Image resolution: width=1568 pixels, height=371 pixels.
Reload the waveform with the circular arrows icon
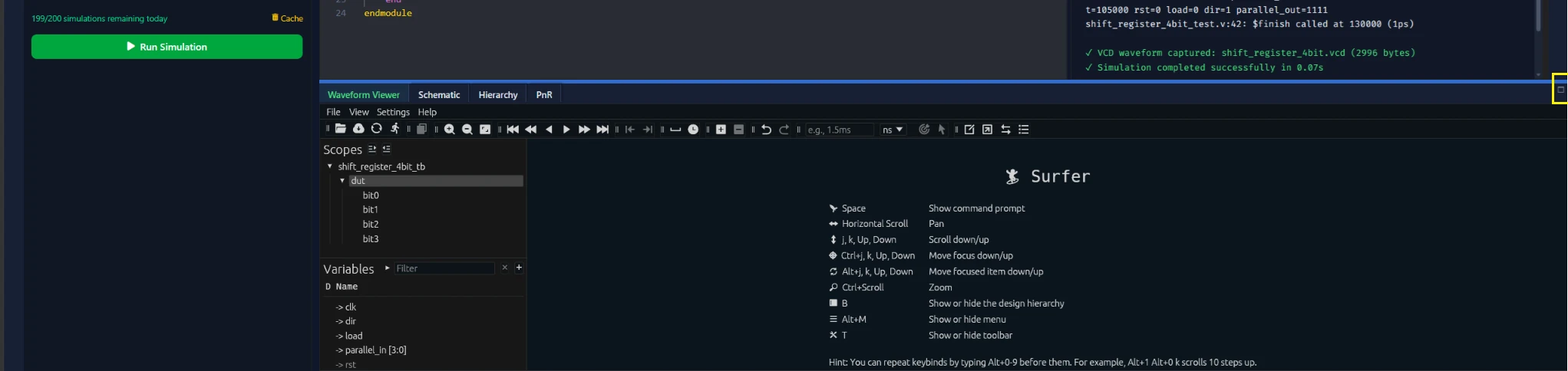(376, 129)
